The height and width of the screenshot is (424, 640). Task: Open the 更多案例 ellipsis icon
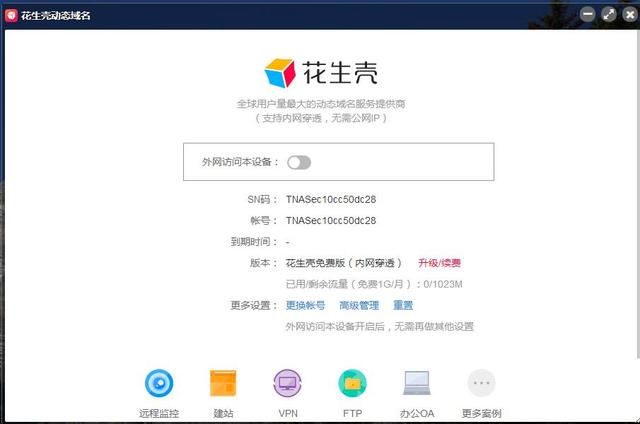click(x=481, y=383)
